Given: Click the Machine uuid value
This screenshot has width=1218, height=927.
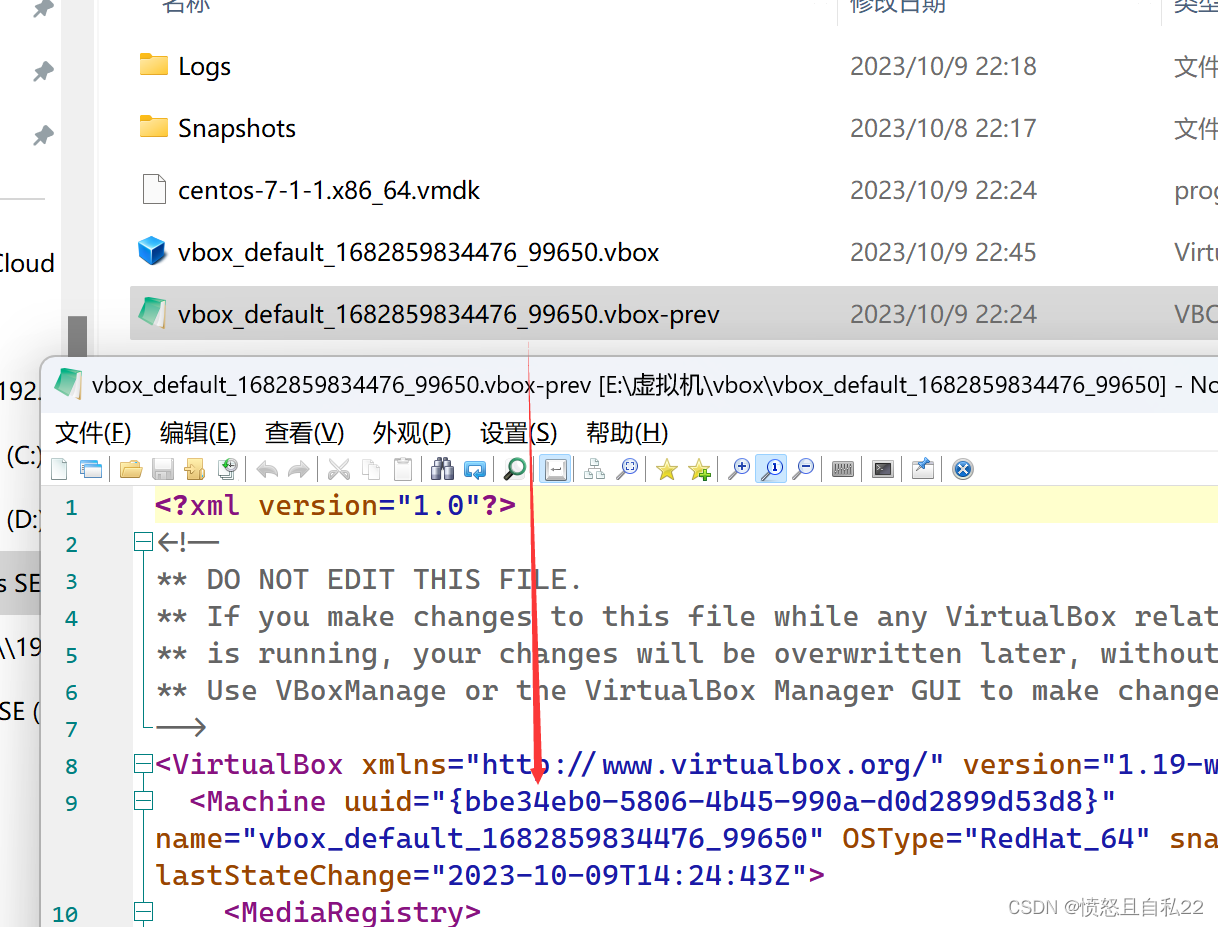Looking at the screenshot, I should click(x=773, y=801).
